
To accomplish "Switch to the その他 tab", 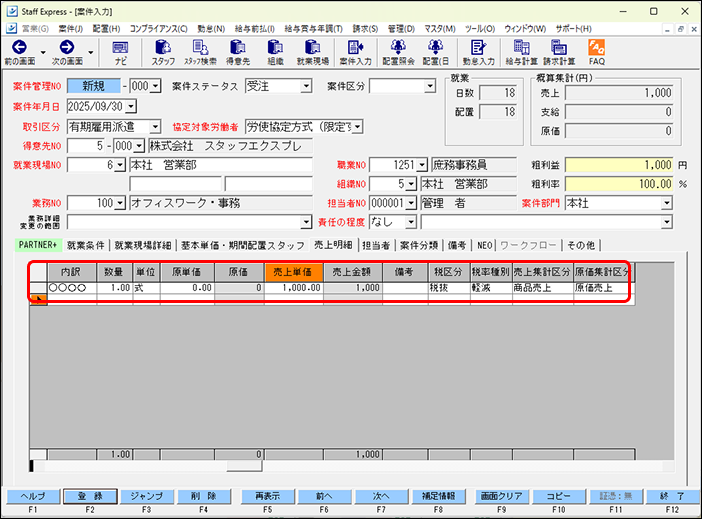I will (581, 245).
